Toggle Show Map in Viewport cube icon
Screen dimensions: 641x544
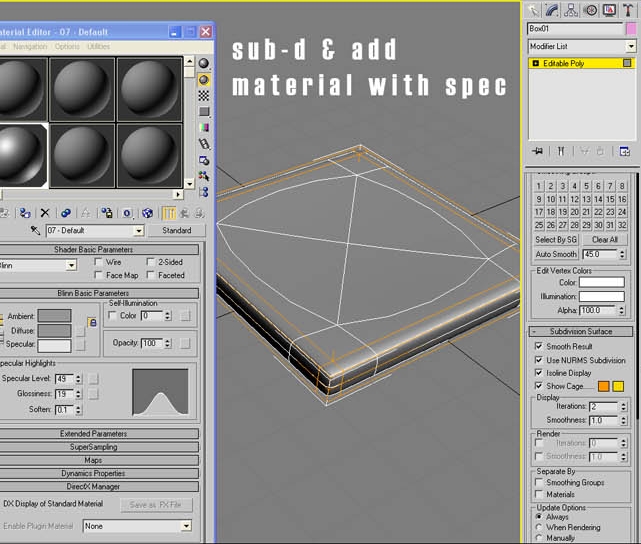pos(148,213)
